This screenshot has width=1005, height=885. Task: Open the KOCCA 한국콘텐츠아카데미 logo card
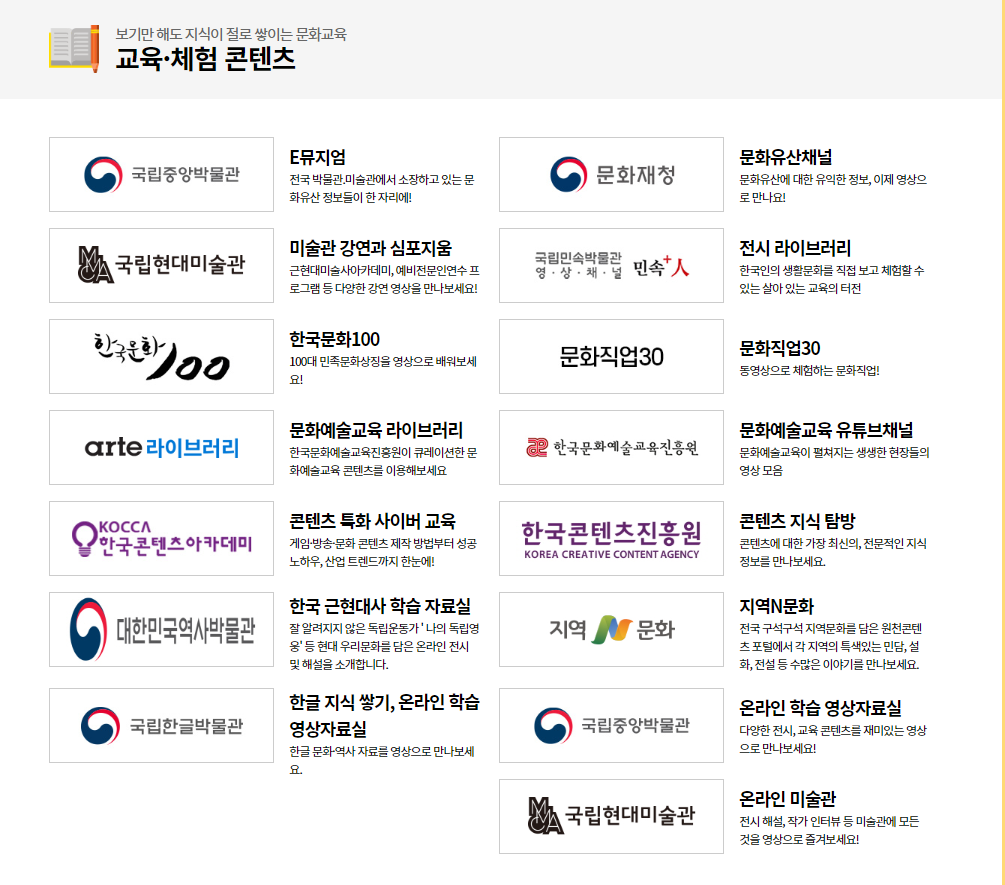coord(162,538)
